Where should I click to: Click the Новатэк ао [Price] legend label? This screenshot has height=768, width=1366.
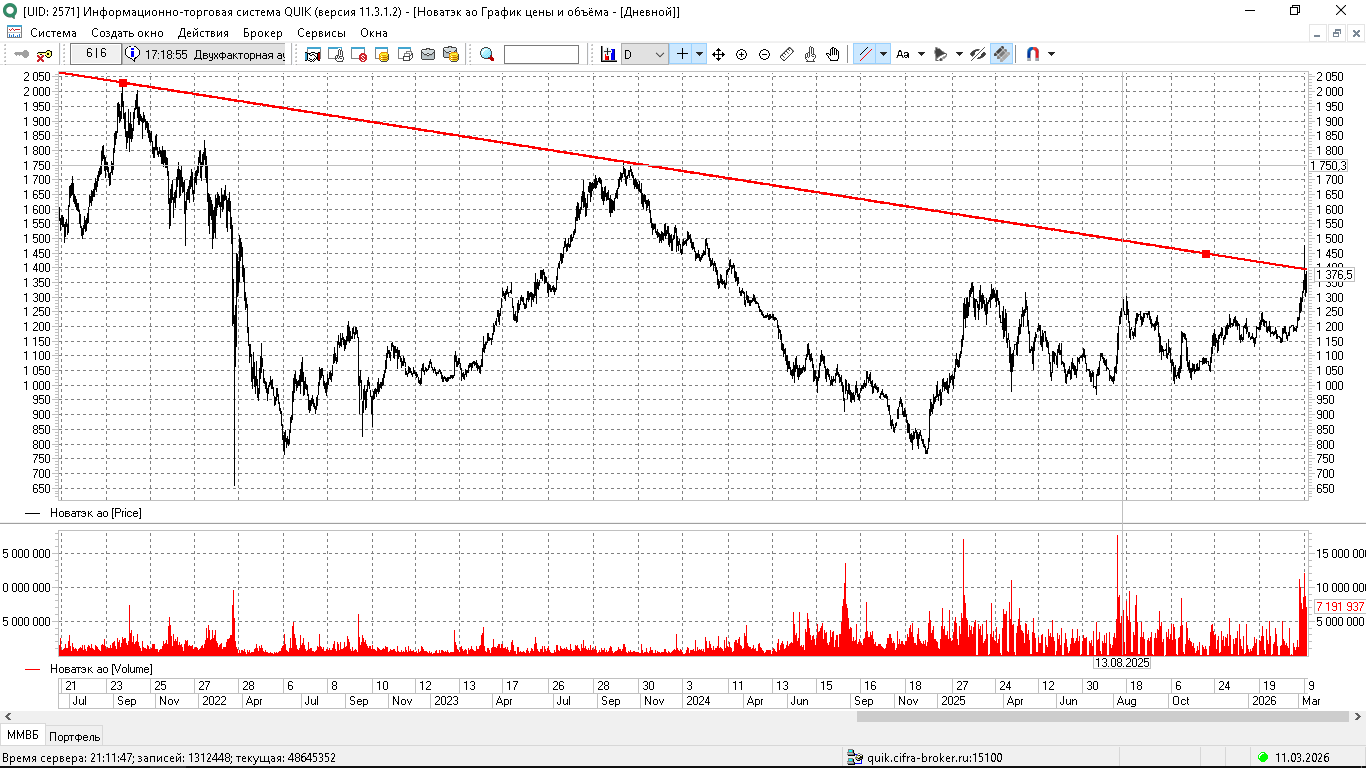(x=96, y=513)
